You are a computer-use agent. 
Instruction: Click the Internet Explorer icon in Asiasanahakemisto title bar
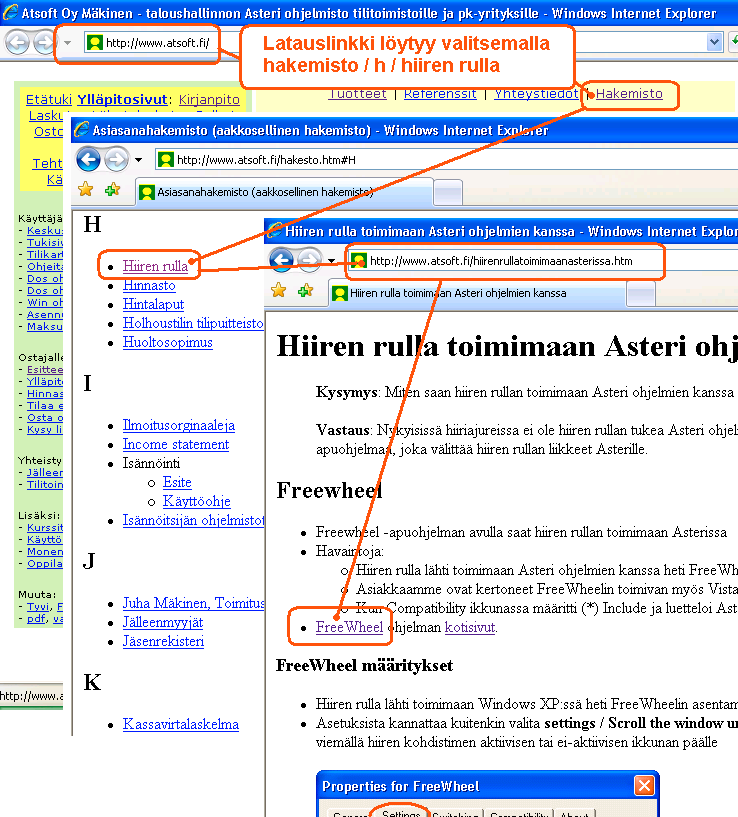(81, 130)
